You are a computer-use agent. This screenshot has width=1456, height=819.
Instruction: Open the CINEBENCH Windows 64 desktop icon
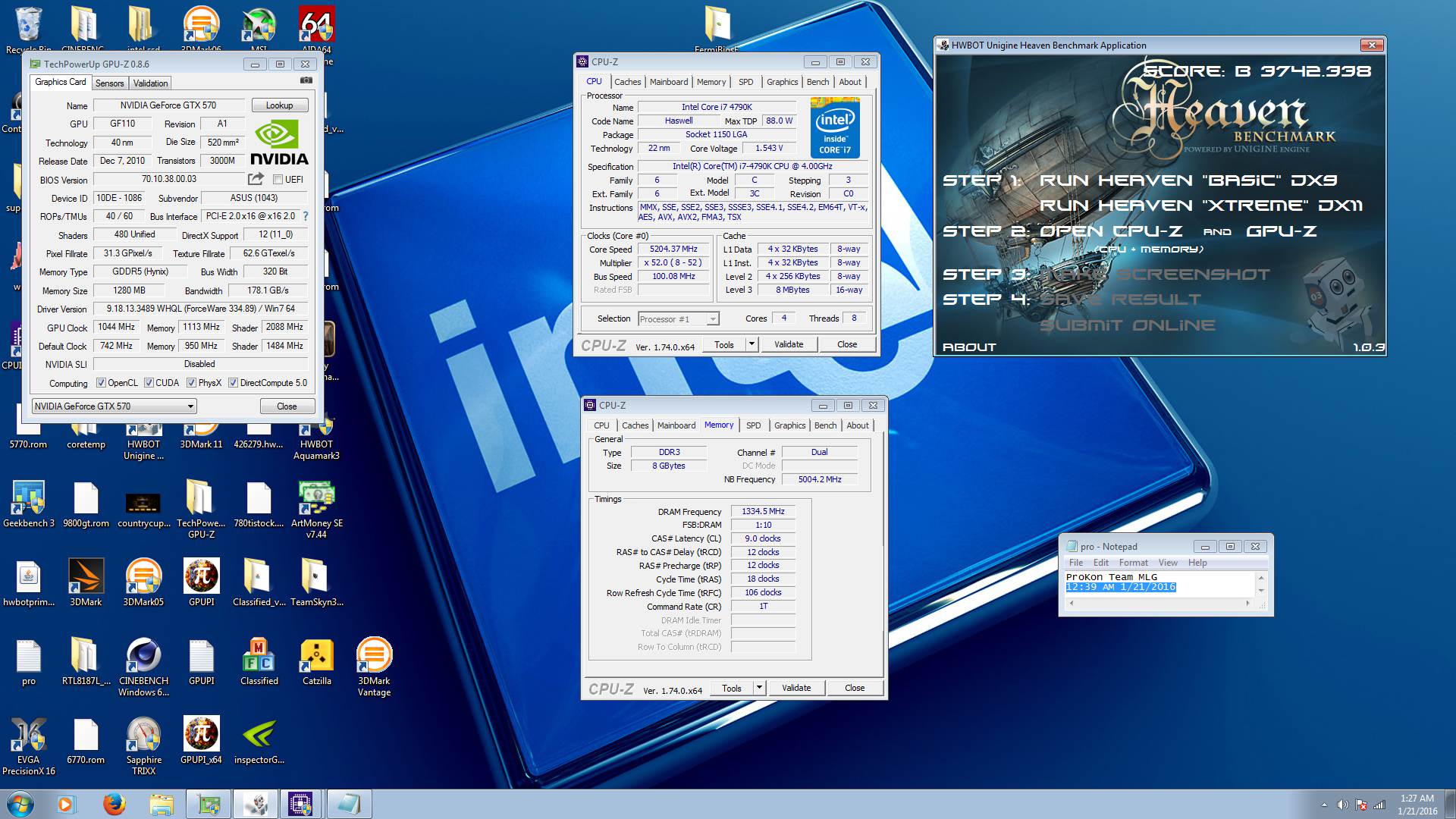coord(143,667)
